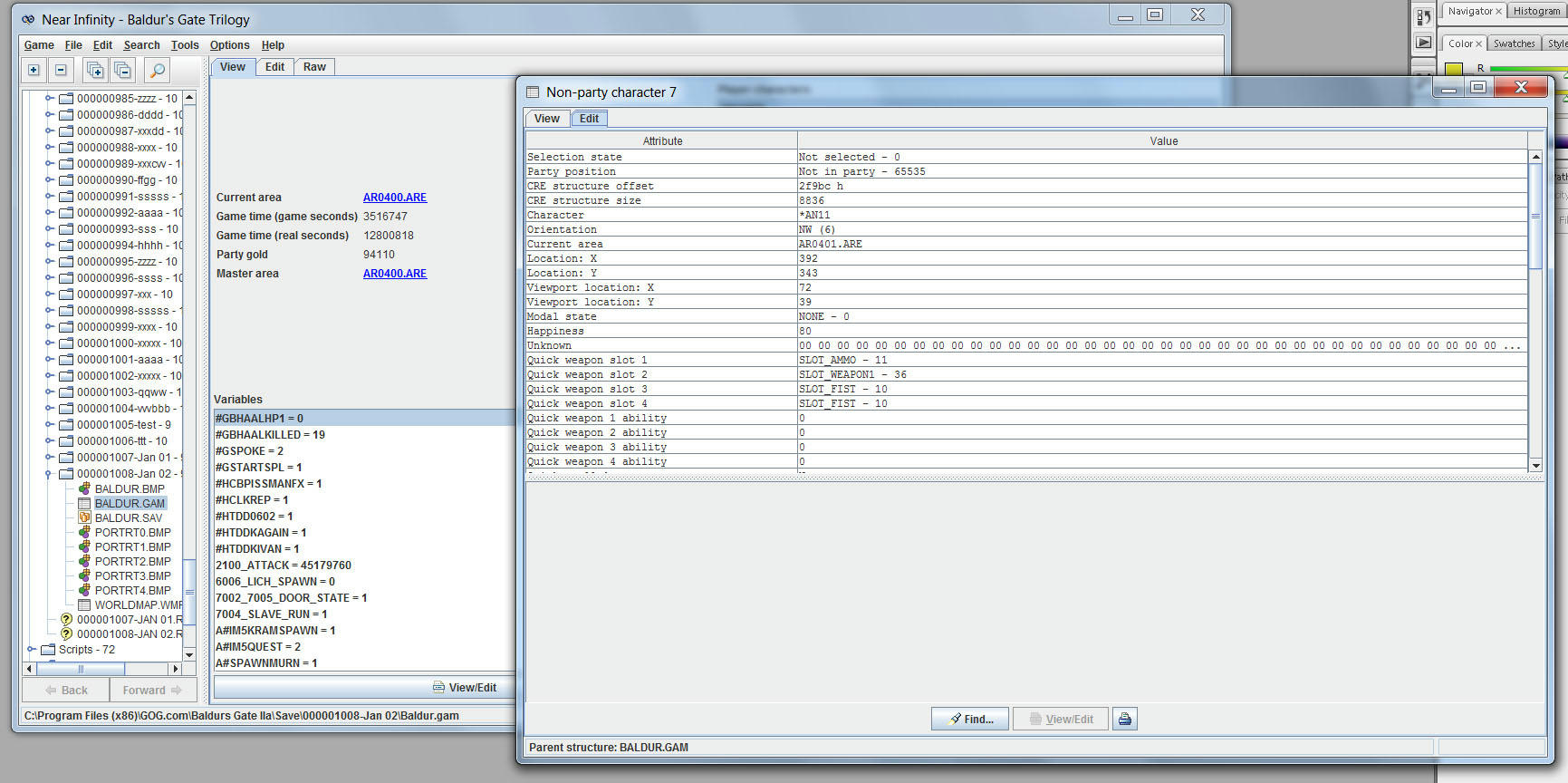Expand the 000001003-qqww save folder

[49, 392]
